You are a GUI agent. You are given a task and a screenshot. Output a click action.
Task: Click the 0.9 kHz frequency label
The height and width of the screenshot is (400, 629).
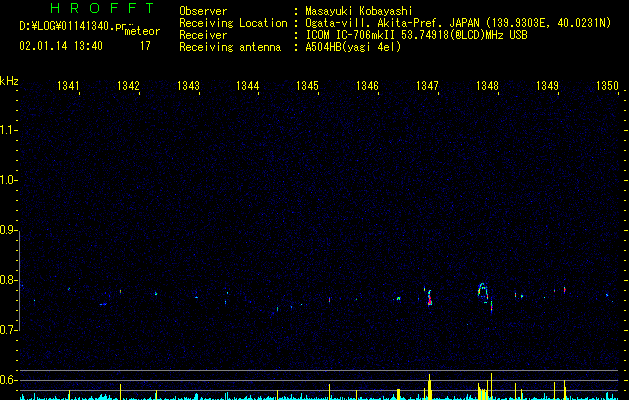8,230
